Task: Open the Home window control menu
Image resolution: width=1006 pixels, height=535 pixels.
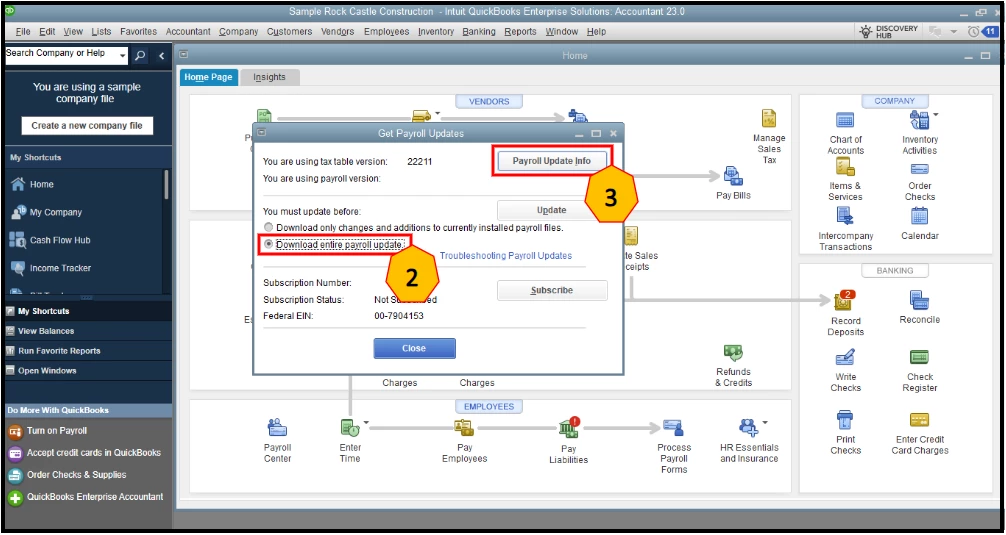Action: pos(183,55)
